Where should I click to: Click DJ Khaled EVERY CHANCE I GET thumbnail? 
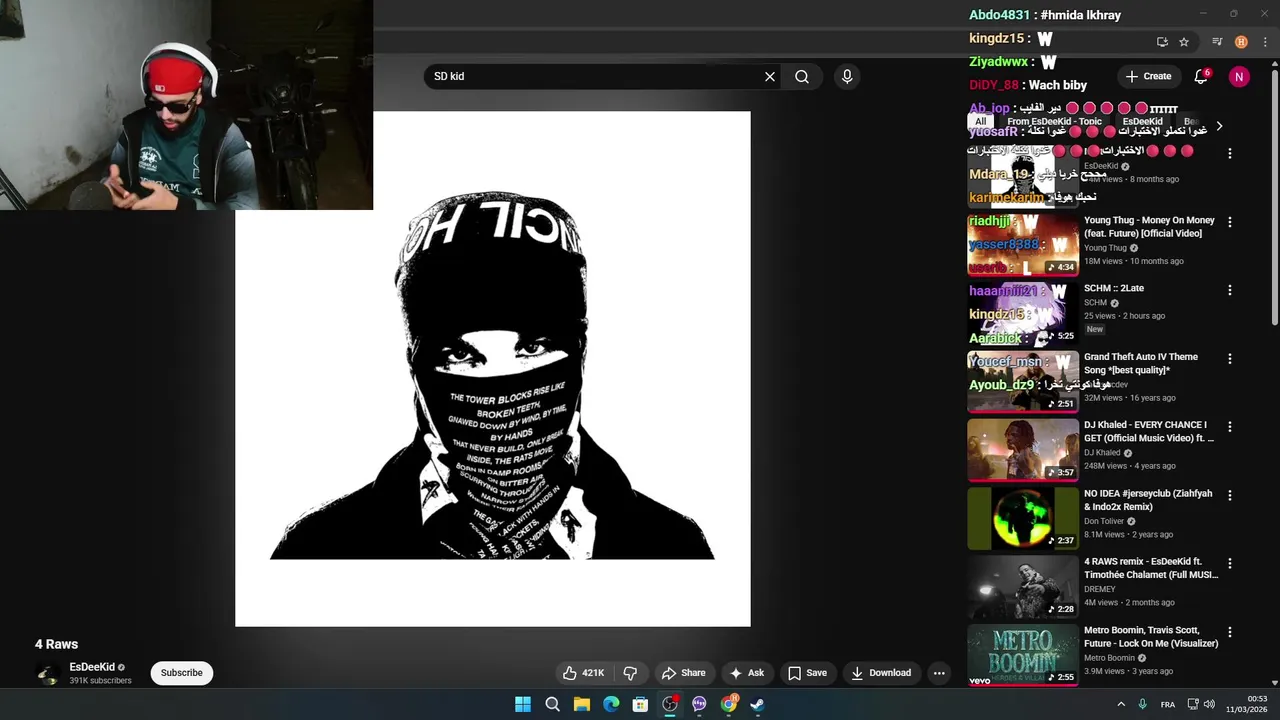click(1023, 450)
